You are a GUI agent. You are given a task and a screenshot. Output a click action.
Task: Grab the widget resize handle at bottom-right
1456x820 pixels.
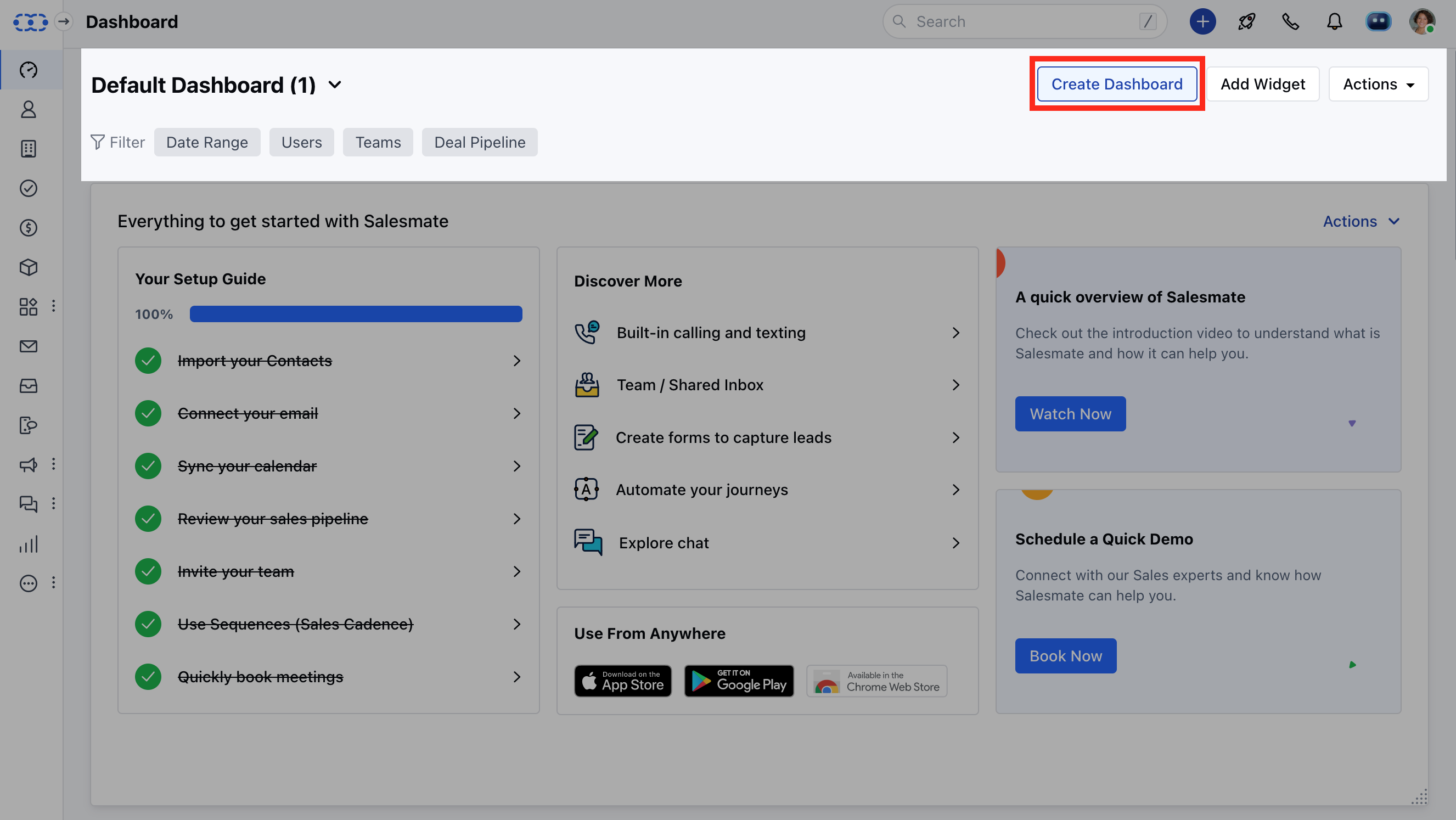(x=1419, y=796)
